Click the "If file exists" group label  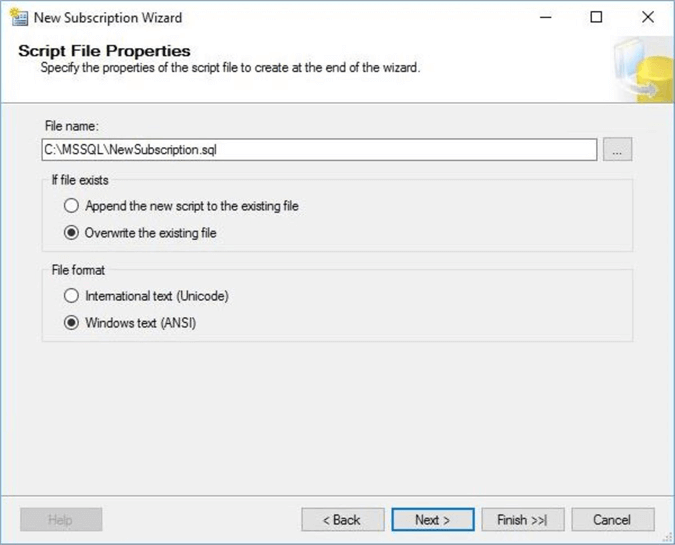pyautogui.click(x=78, y=180)
